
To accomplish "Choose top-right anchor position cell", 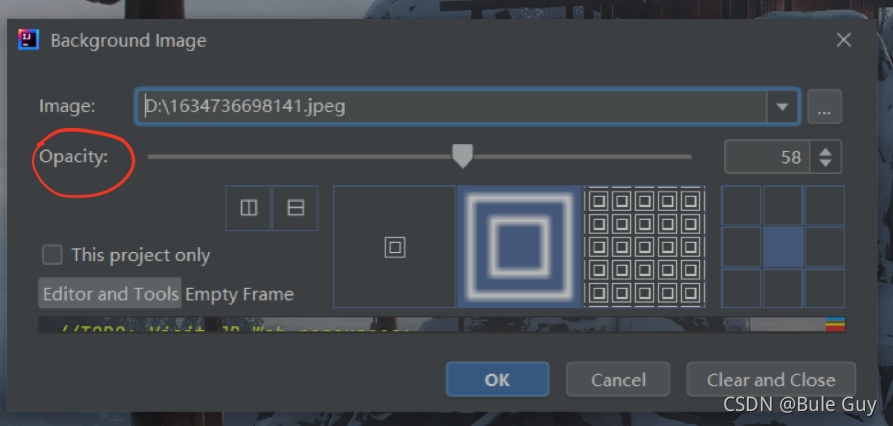I will pos(825,206).
